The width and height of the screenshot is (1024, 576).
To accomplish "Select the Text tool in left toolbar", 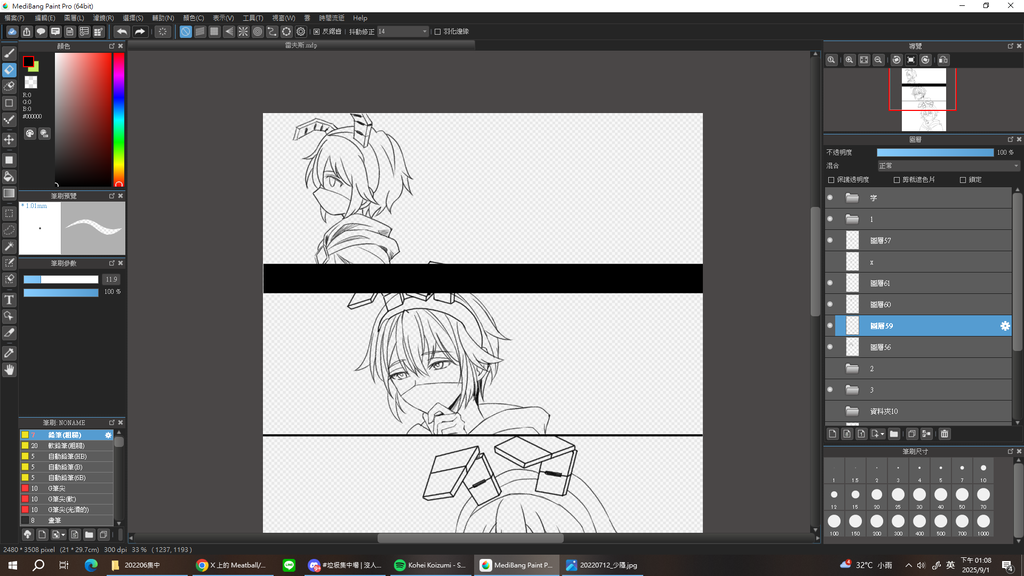I will (x=9, y=299).
